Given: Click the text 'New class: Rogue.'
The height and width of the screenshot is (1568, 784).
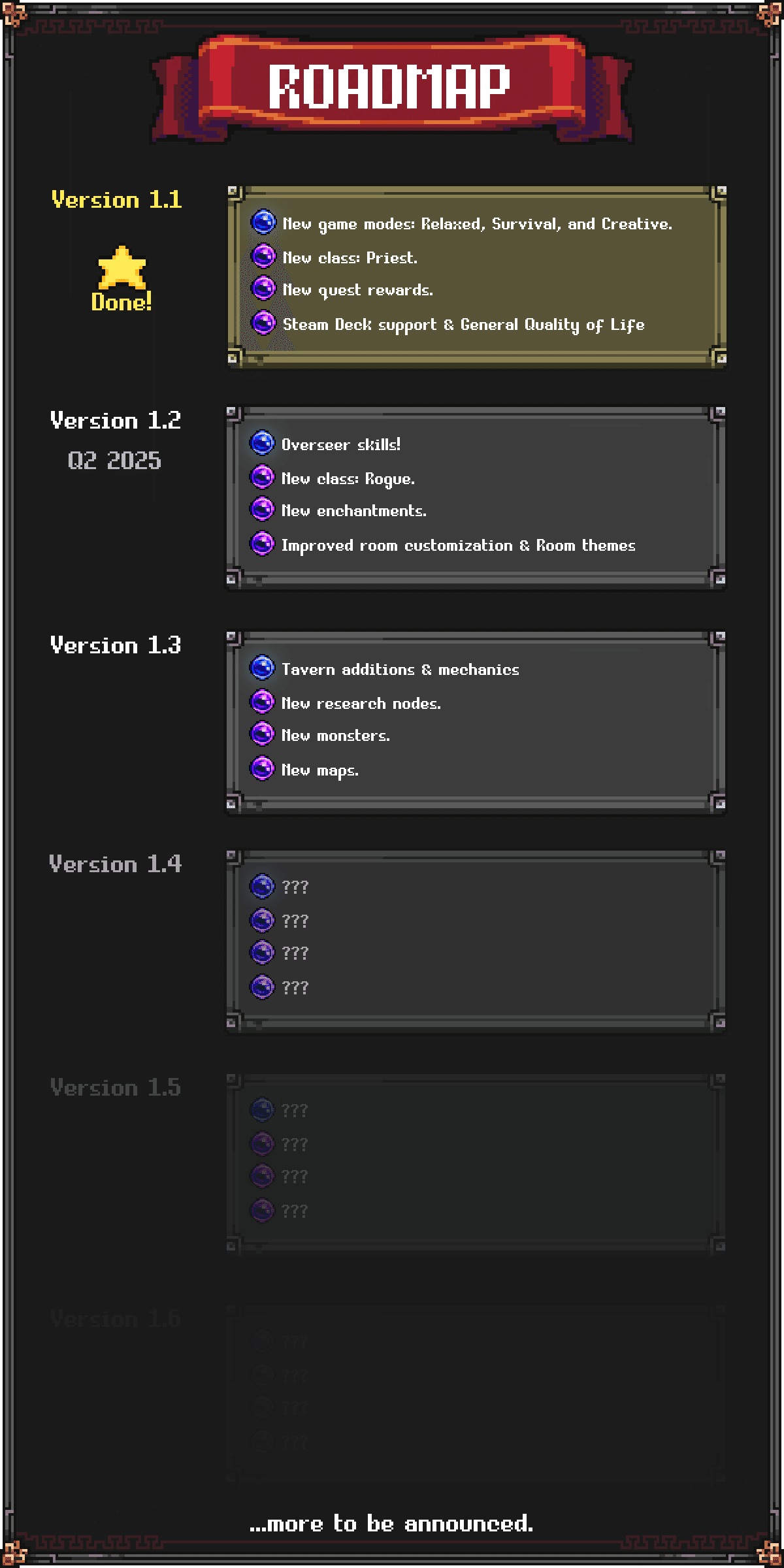Looking at the screenshot, I should point(348,480).
